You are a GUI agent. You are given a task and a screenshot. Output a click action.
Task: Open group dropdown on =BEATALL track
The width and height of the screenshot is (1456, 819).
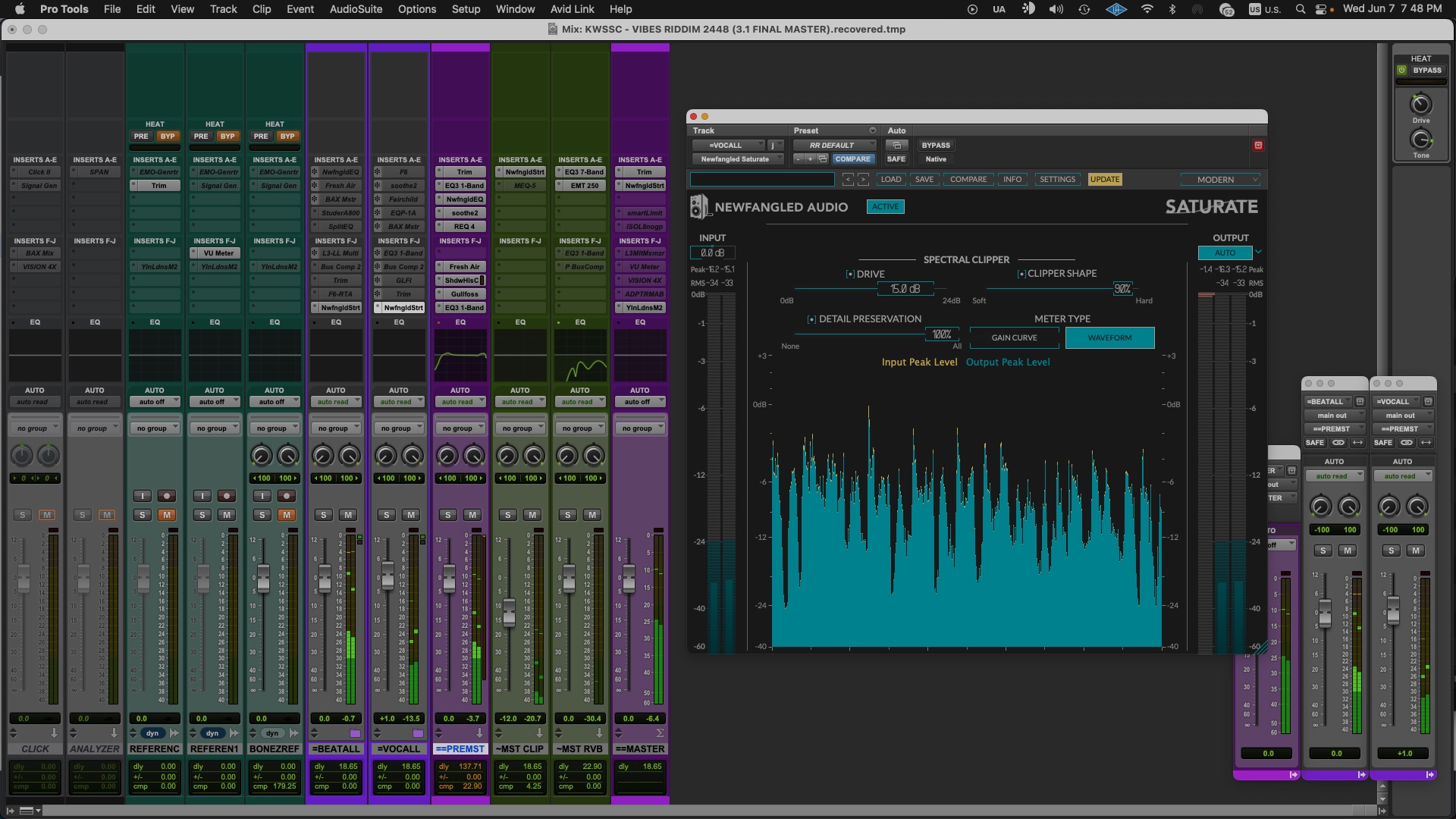(x=337, y=428)
